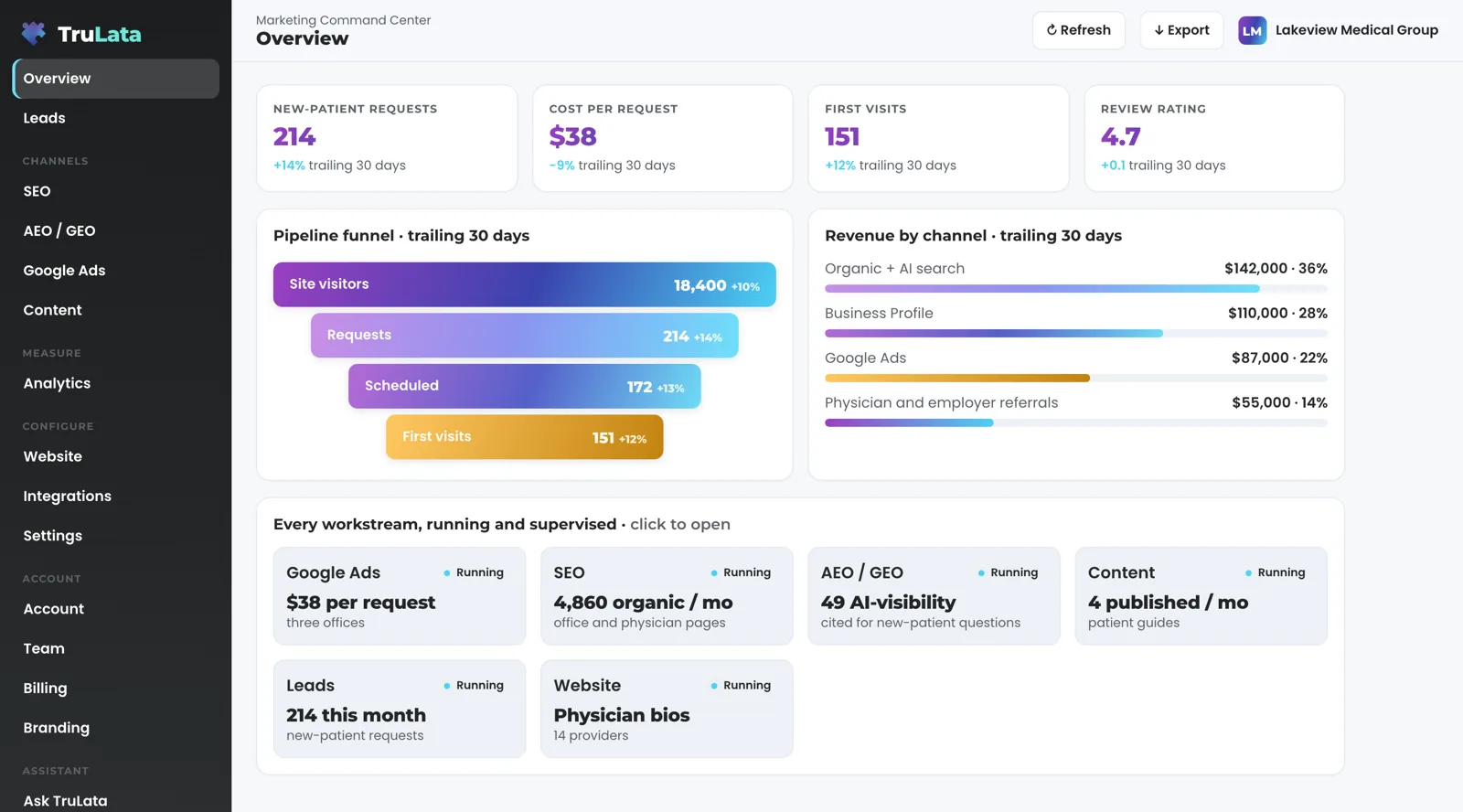
Task: Open the SEO channel in sidebar
Action: (116, 191)
